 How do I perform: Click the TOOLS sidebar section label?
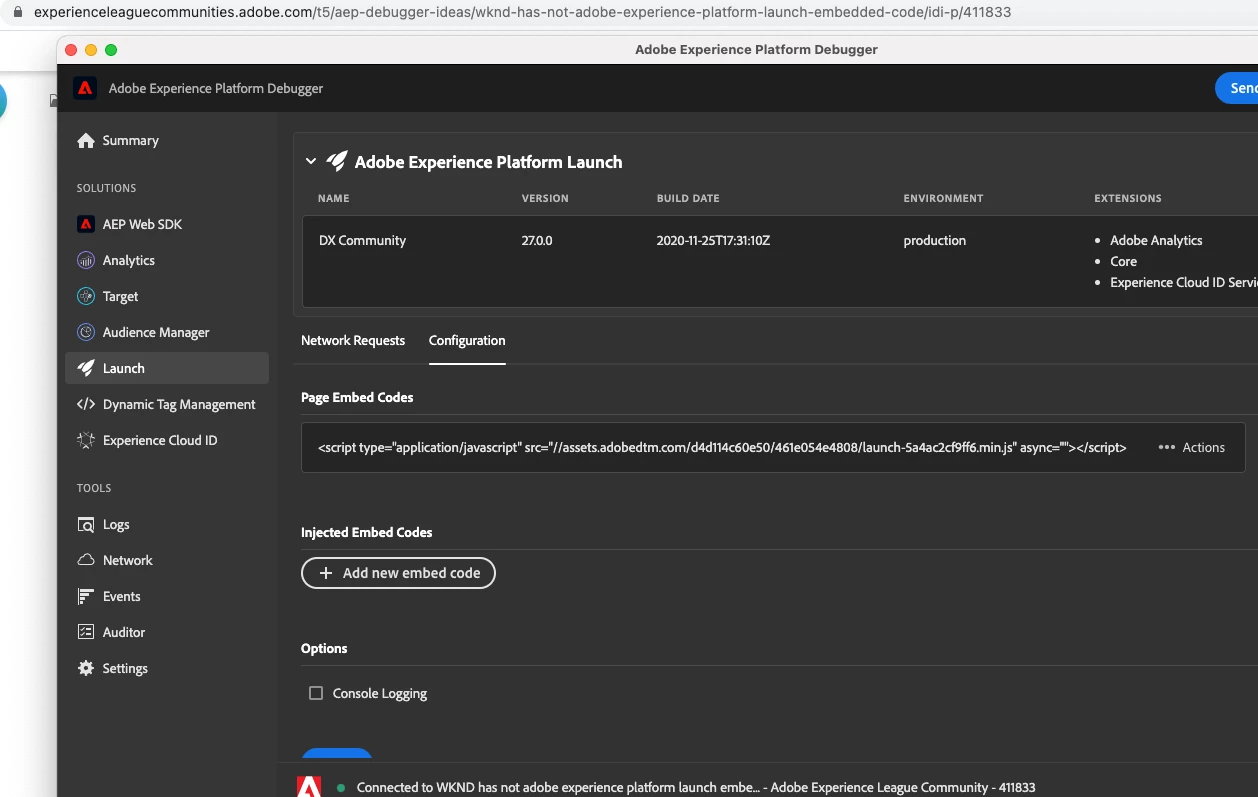[94, 488]
